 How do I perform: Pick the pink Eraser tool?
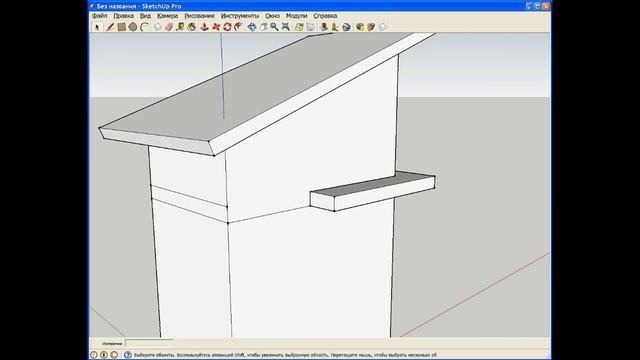click(169, 27)
